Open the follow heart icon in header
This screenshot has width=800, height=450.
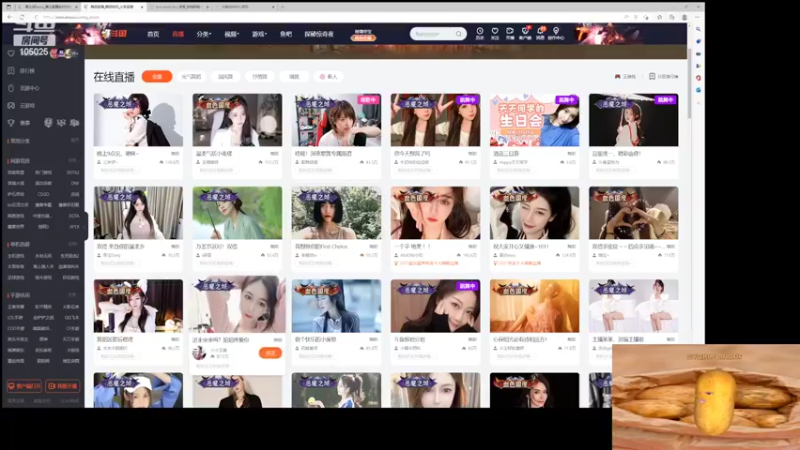pyautogui.click(x=495, y=32)
